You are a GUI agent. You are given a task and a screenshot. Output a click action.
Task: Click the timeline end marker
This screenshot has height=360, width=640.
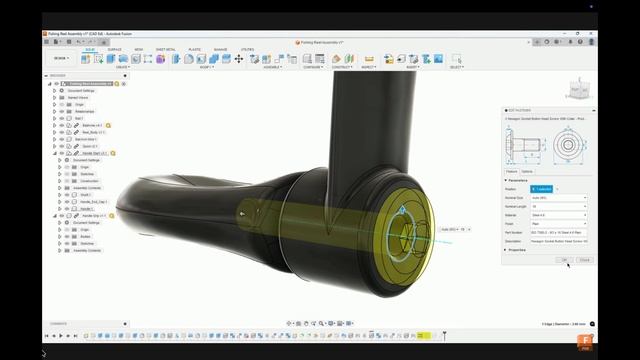pyautogui.click(x=444, y=336)
